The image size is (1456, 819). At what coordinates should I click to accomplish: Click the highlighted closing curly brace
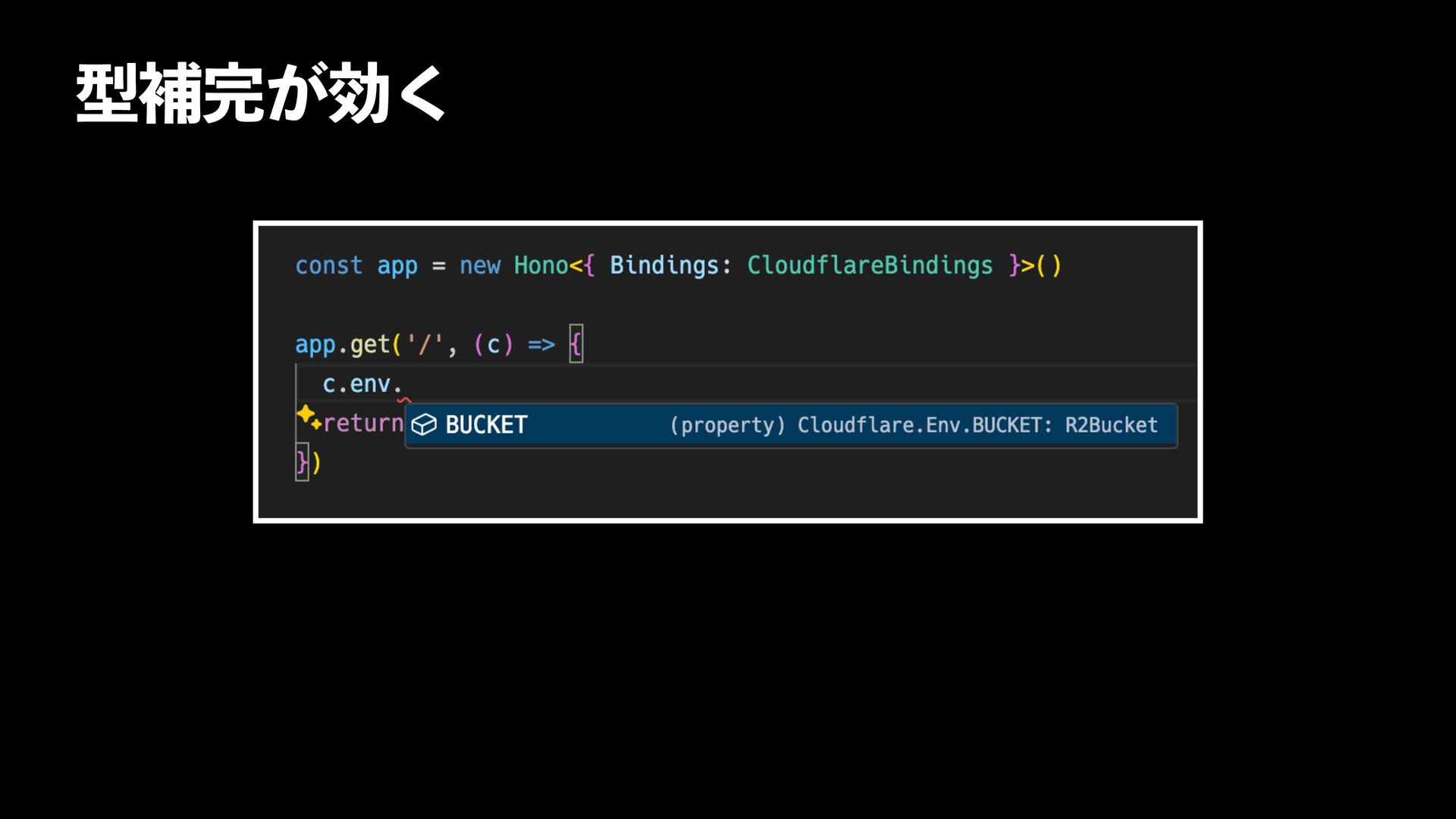tap(301, 462)
